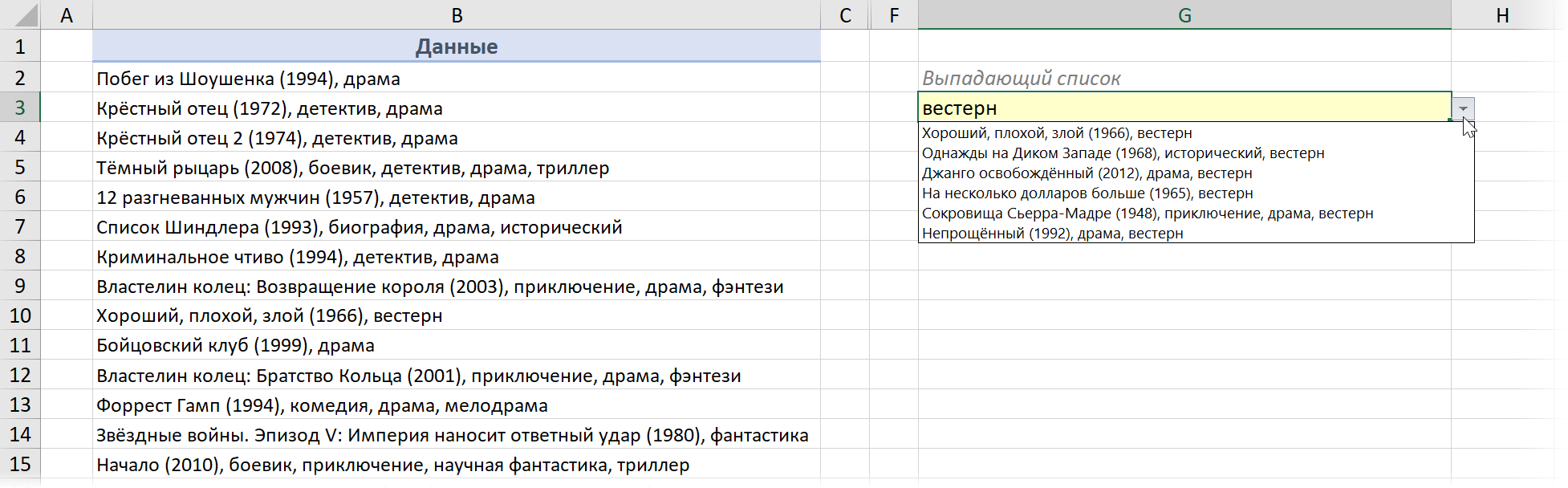Click the dropdown arrow next to вестерн cell
1568x488 pixels.
(1463, 108)
